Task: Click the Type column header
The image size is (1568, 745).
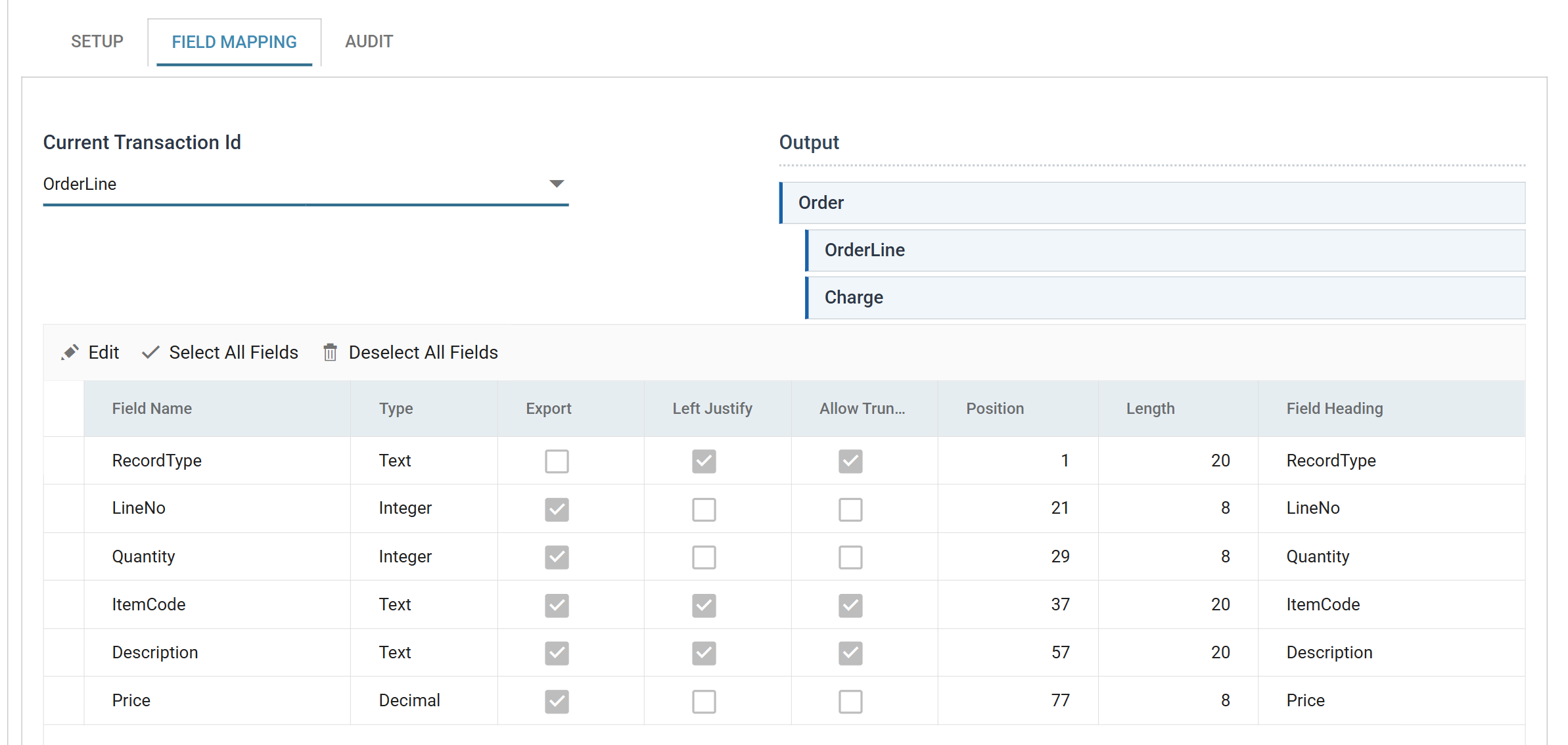Action: coord(424,409)
